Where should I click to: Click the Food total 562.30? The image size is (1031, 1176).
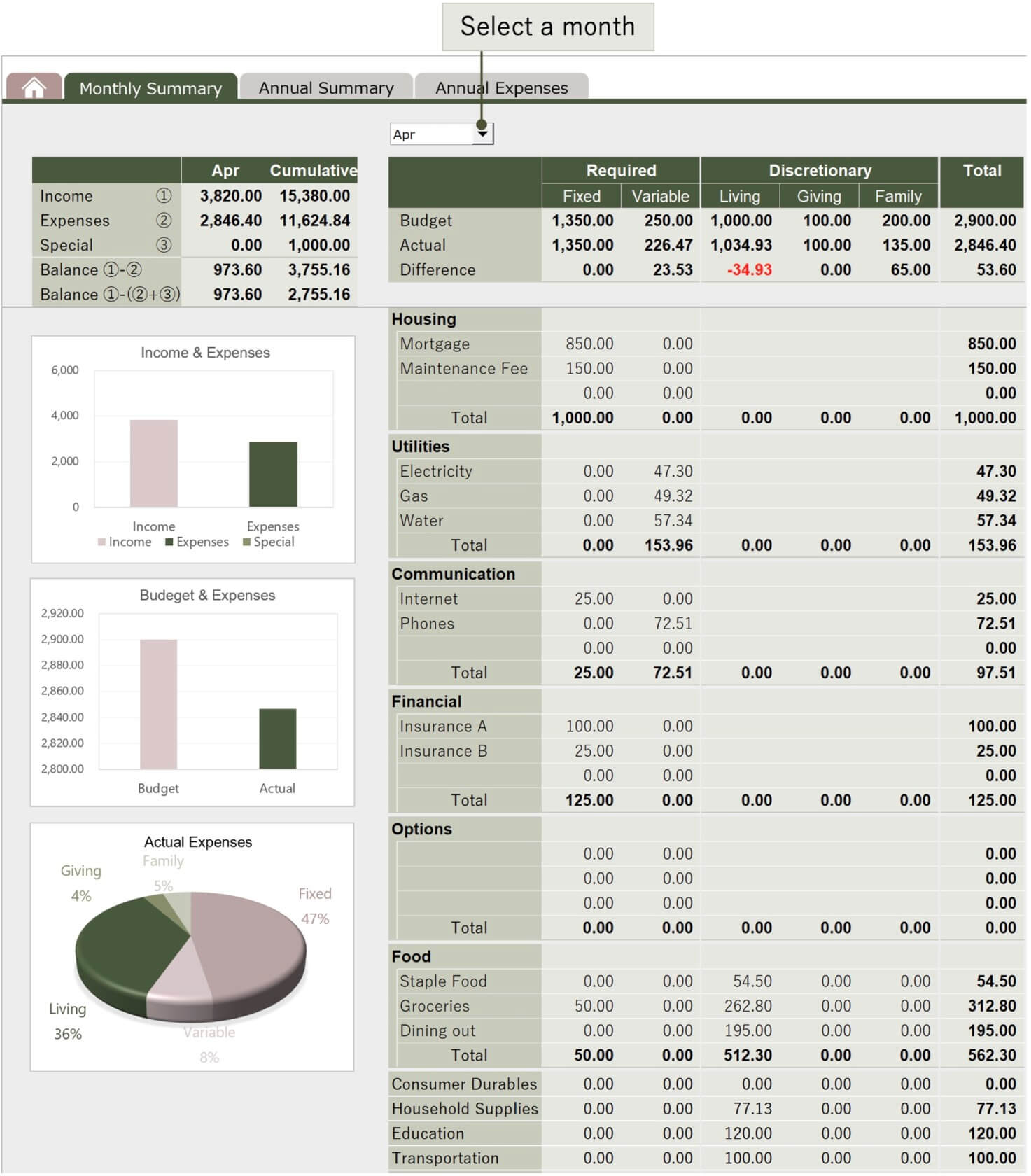coord(992,1056)
